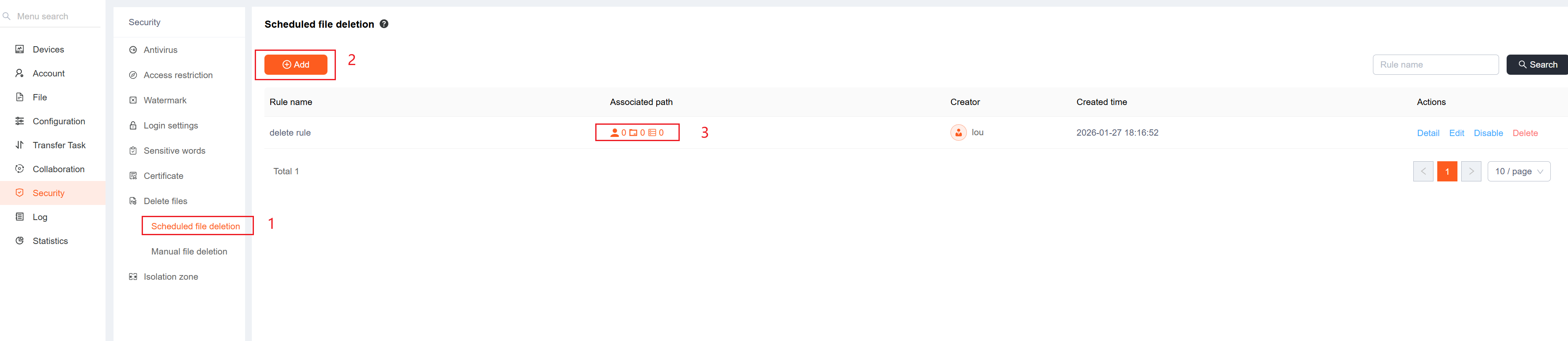Open the Log menu section
This screenshot has height=341, width=1568.
pos(40,217)
